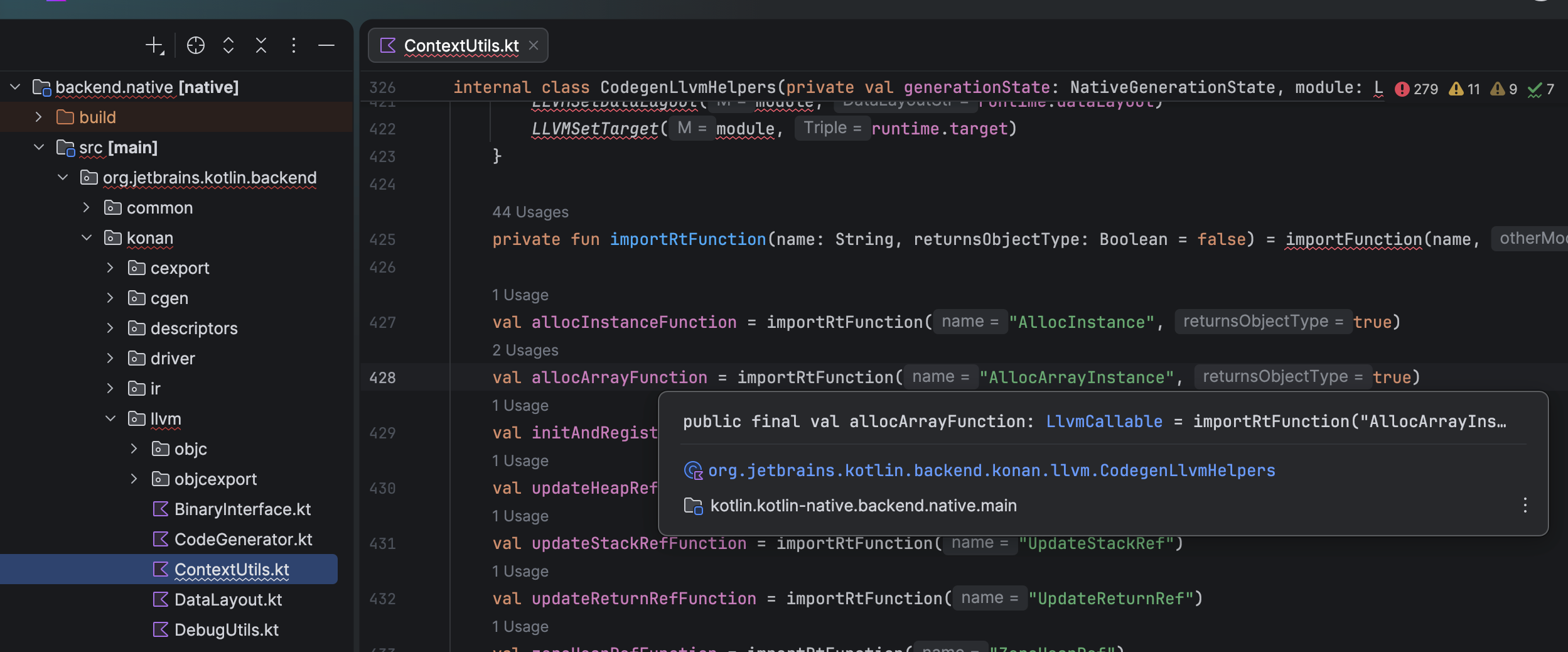Expand the build folder
The height and width of the screenshot is (652, 1568).
coord(39,117)
